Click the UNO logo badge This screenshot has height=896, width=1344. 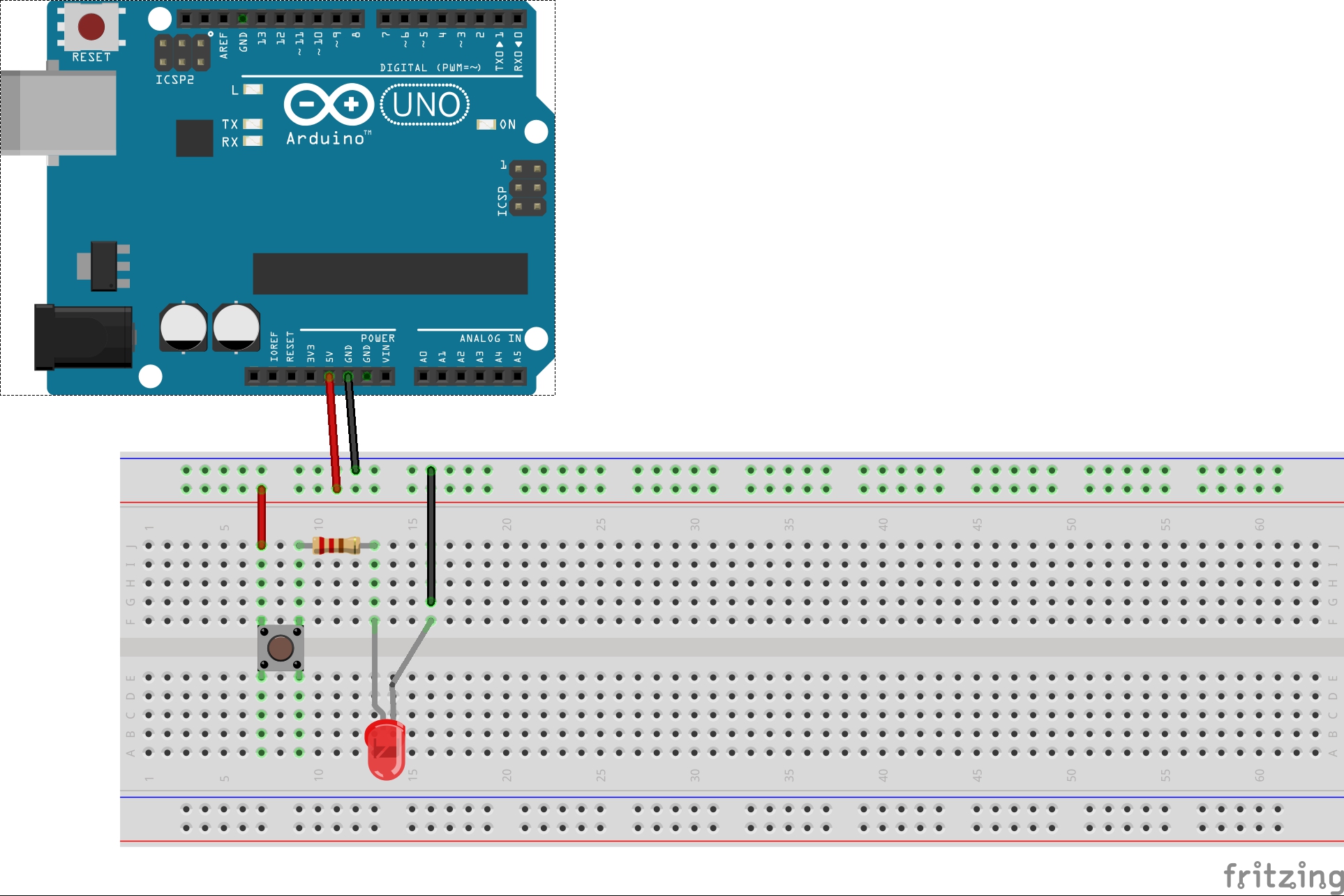pos(425,105)
